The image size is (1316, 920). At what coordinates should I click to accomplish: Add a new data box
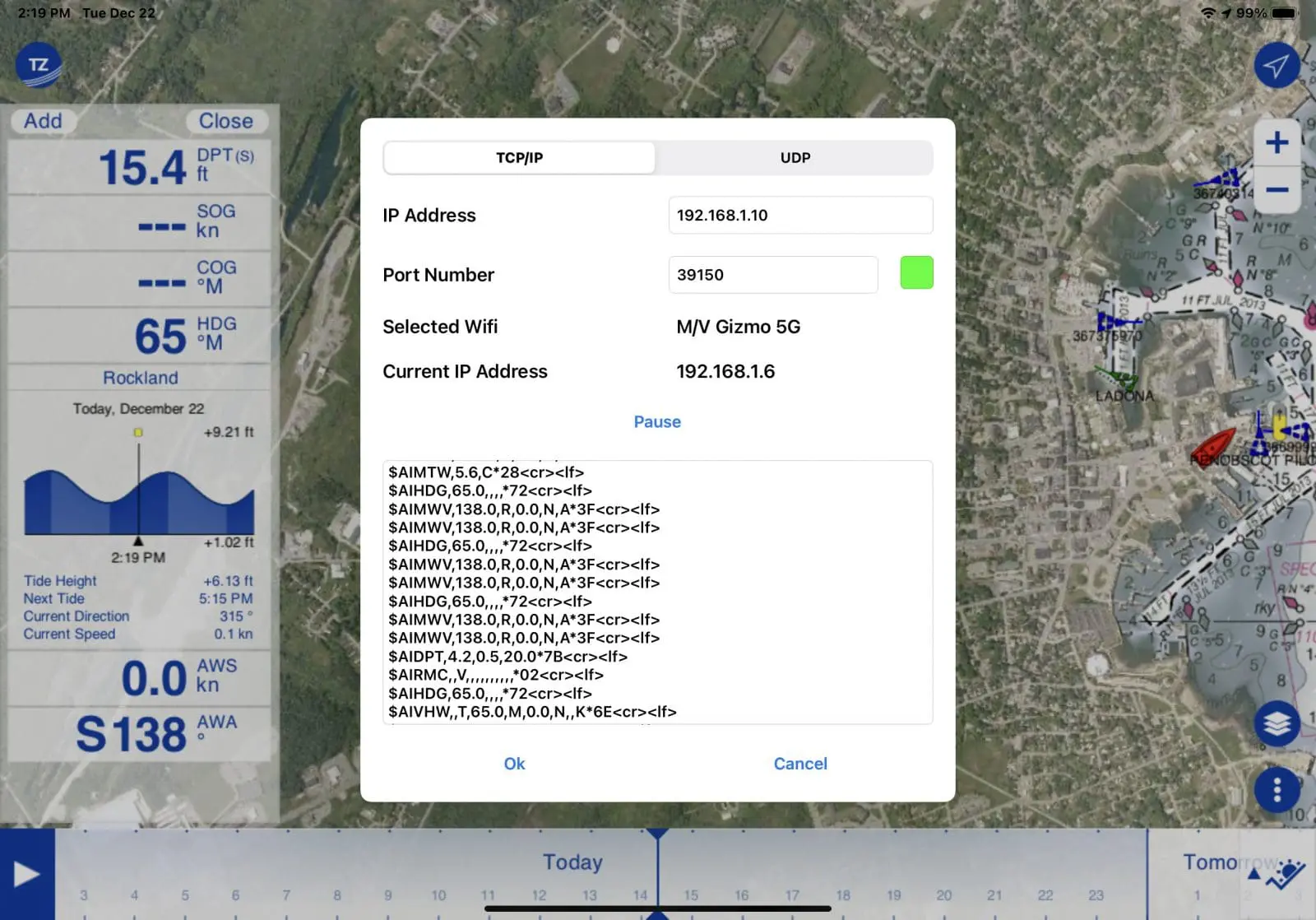[43, 121]
